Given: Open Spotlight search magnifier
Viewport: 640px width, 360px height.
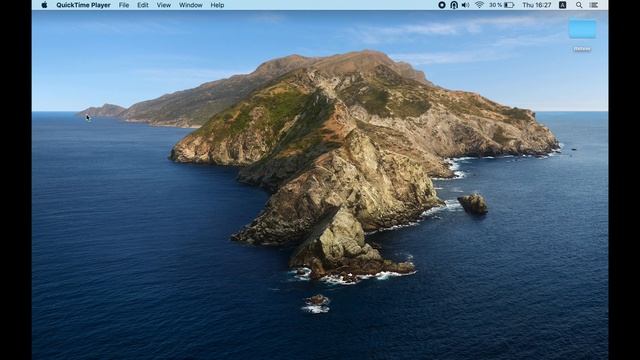Looking at the screenshot, I should (579, 5).
